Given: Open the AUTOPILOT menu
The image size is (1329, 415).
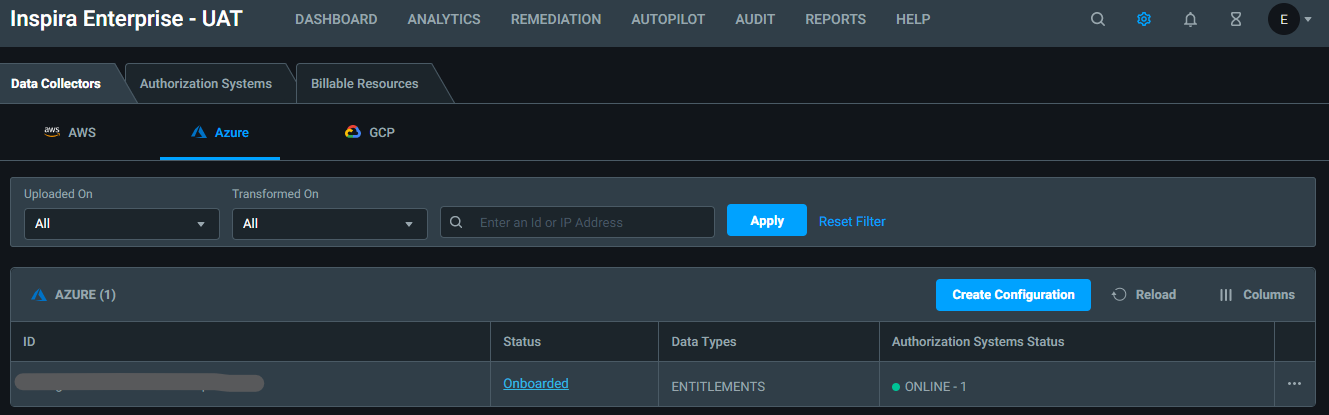Looking at the screenshot, I should [668, 19].
